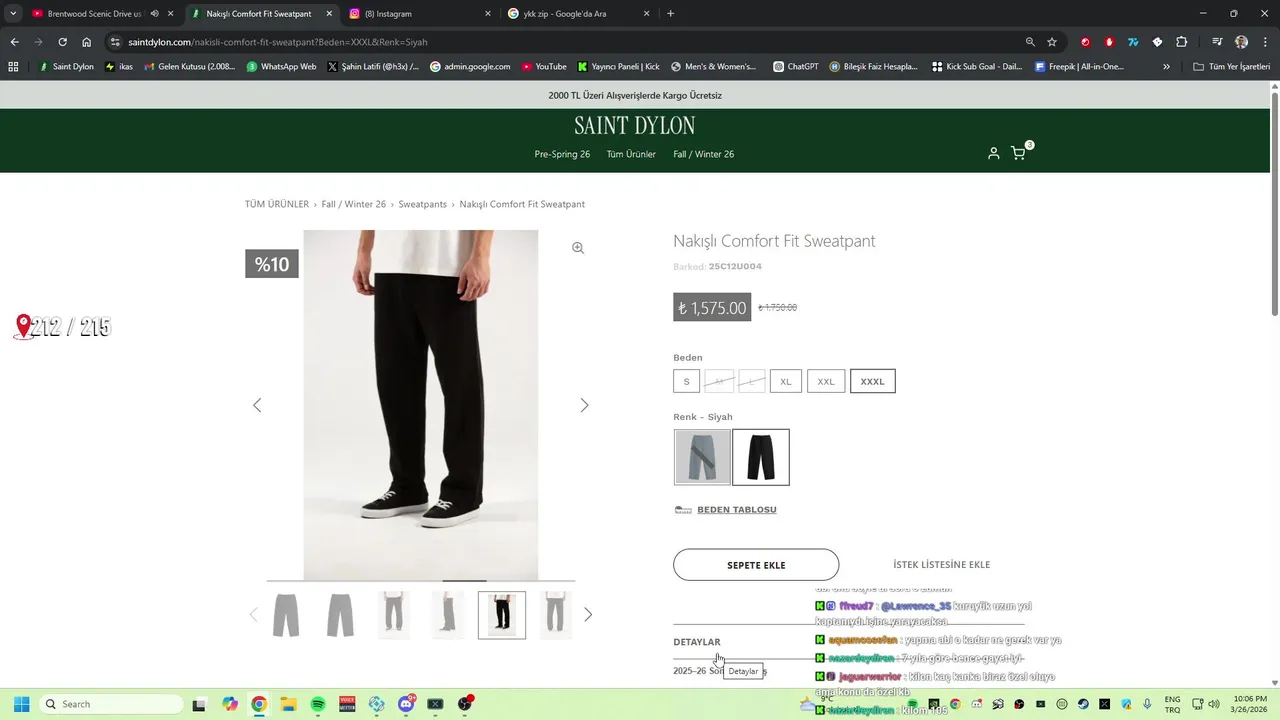Open a new browser tab

click(x=671, y=14)
